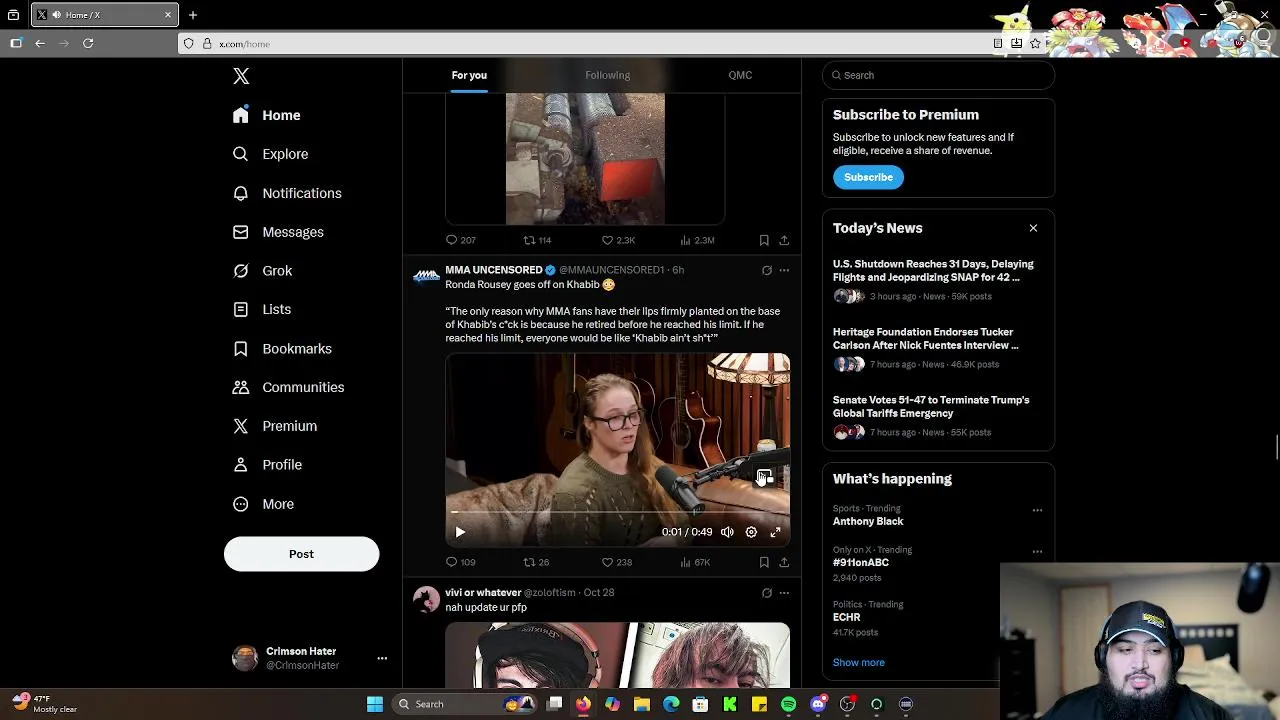
Task: Open MMA UNCENSORED profile name
Action: [493, 270]
